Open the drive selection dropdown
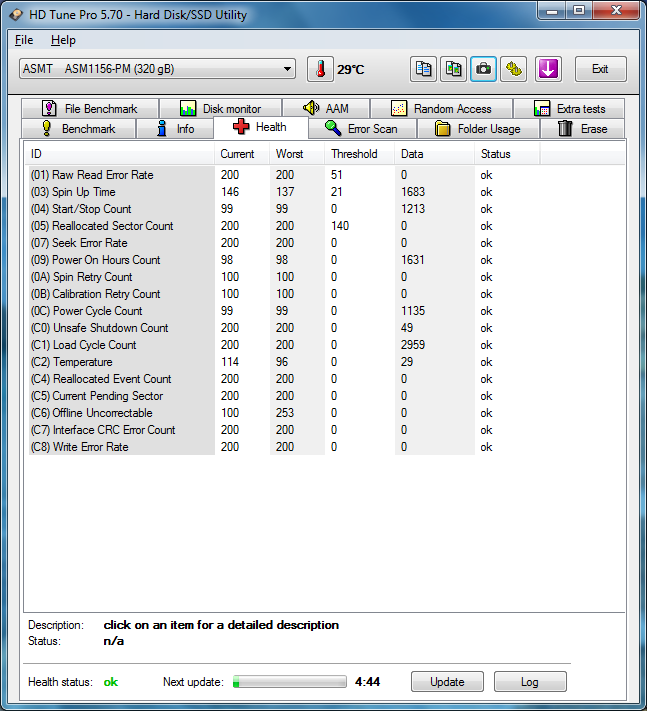647x711 pixels. pos(157,69)
